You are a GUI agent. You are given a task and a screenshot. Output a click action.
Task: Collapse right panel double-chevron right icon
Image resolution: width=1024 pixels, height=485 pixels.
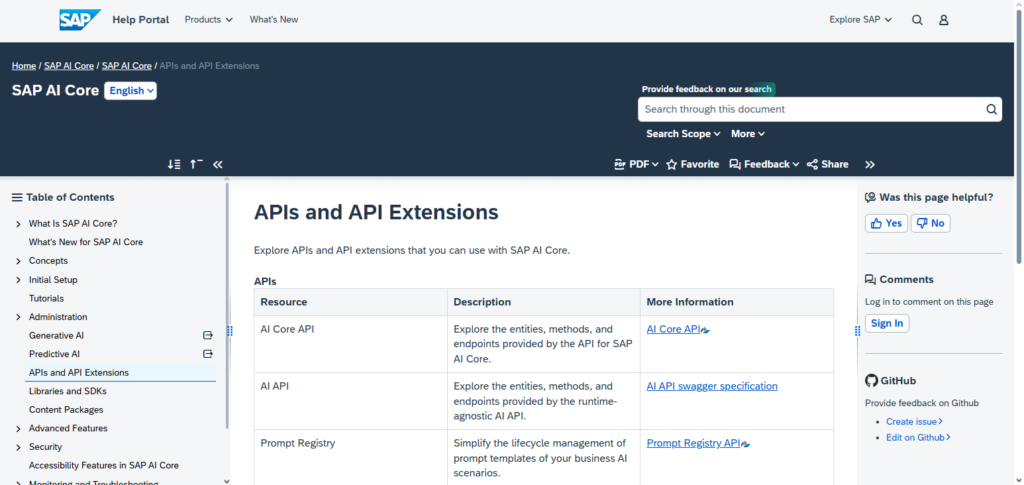click(x=870, y=164)
